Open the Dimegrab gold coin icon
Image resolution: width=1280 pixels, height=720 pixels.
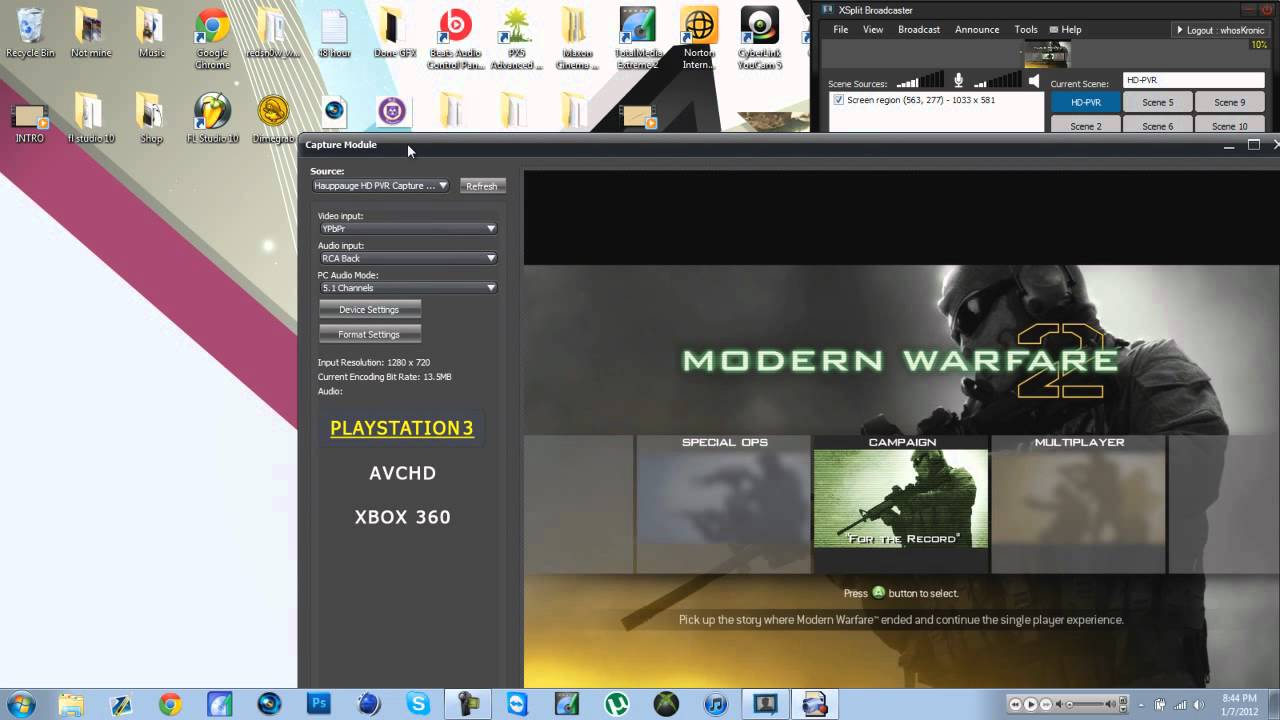[273, 119]
